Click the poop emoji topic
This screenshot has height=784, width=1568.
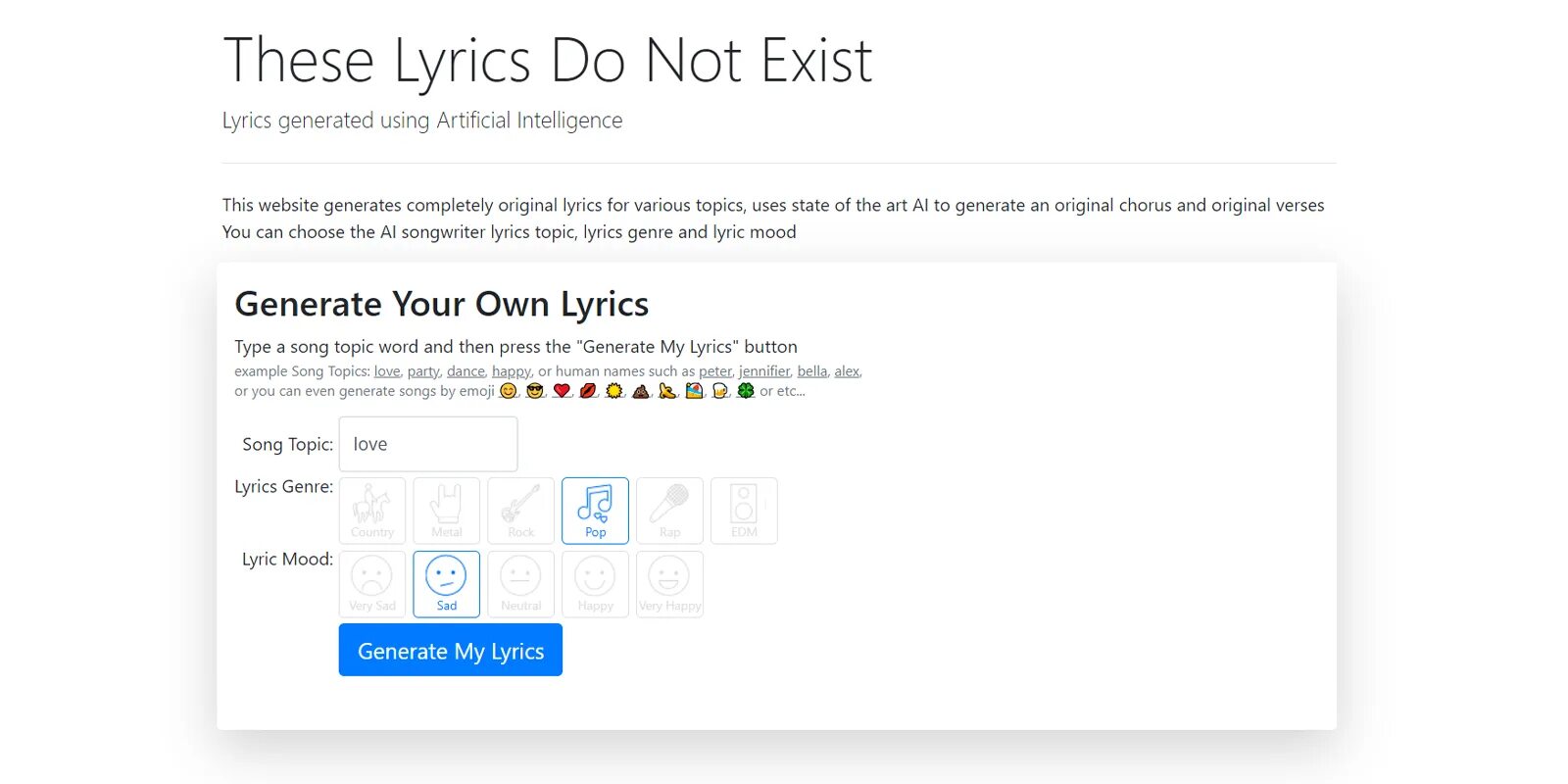(641, 391)
